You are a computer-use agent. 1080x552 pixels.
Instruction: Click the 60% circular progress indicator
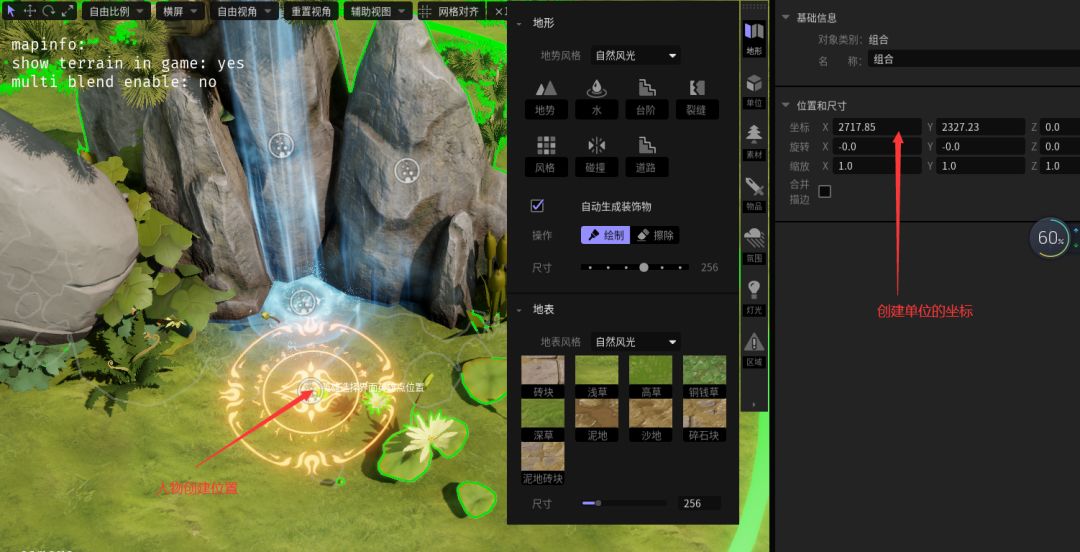coord(1050,238)
